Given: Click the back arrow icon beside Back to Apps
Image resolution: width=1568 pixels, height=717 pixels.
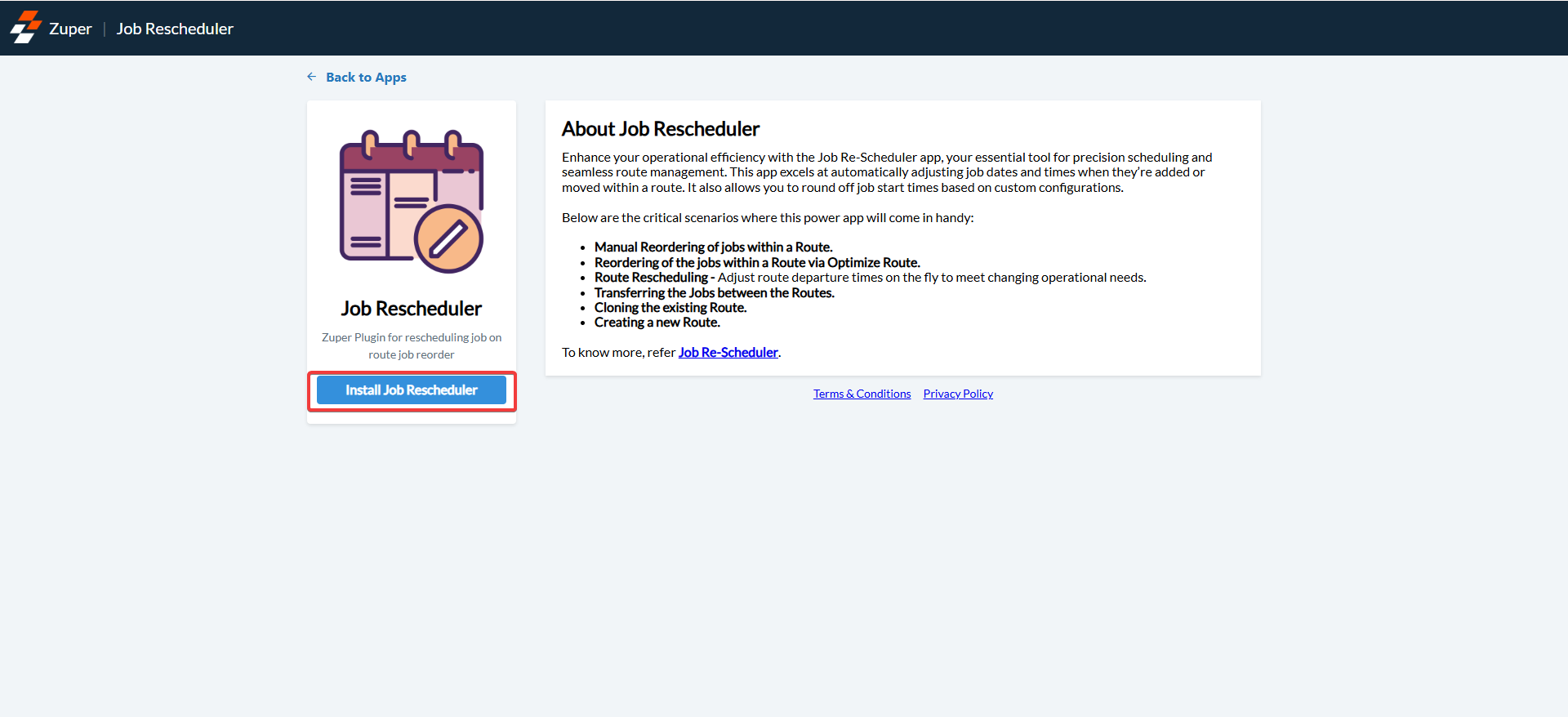Looking at the screenshot, I should click(311, 77).
